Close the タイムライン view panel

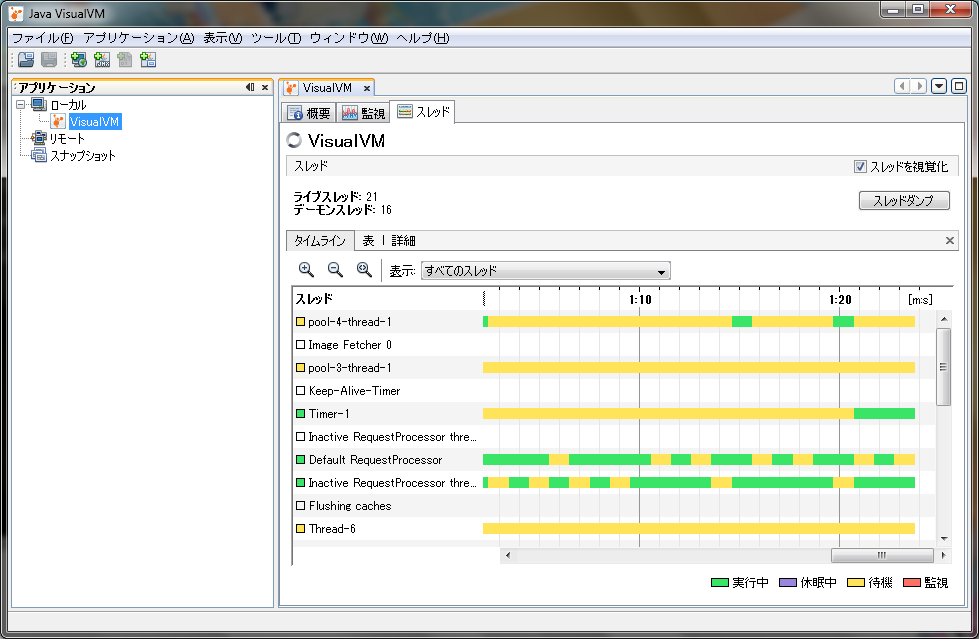pyautogui.click(x=950, y=240)
